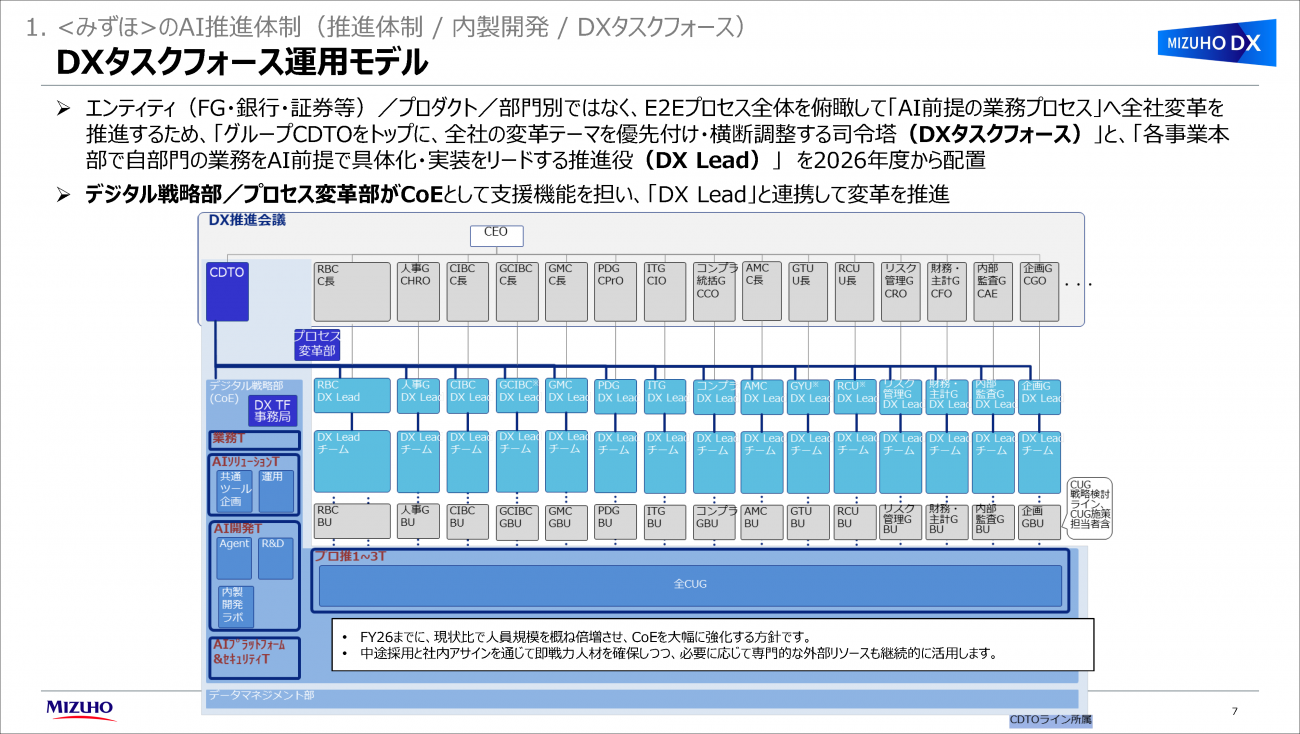This screenshot has height=734, width=1300.
Task: Click the DX TF事務局 box
Action: point(273,411)
